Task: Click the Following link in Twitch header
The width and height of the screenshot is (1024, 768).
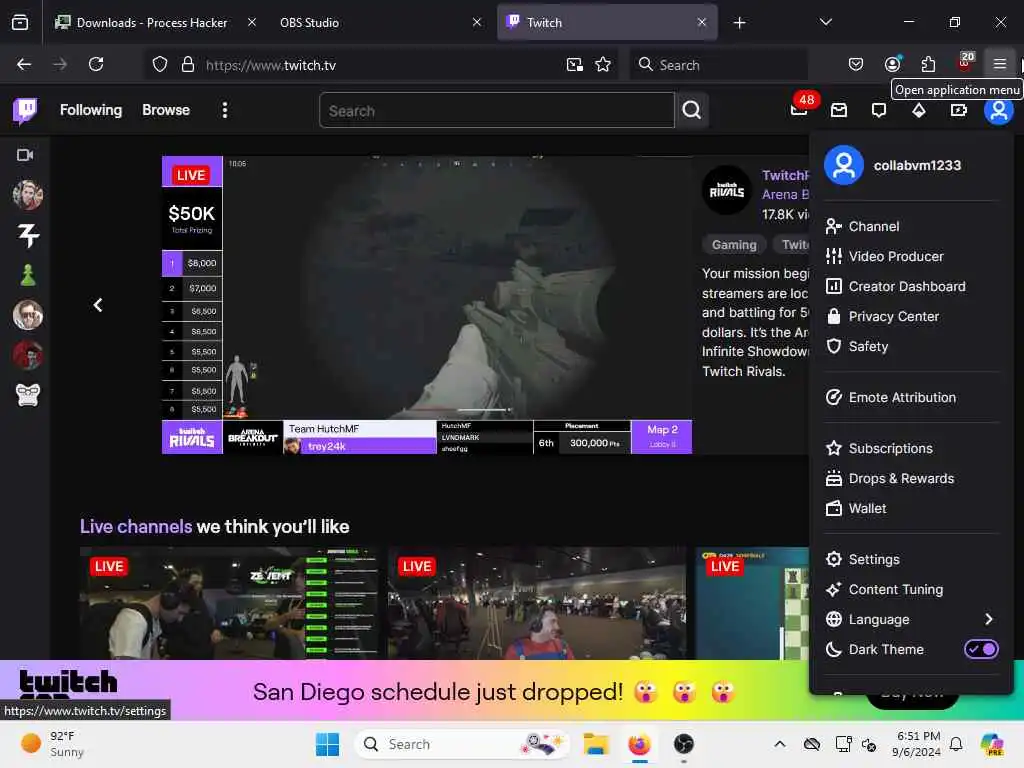Action: (x=91, y=110)
